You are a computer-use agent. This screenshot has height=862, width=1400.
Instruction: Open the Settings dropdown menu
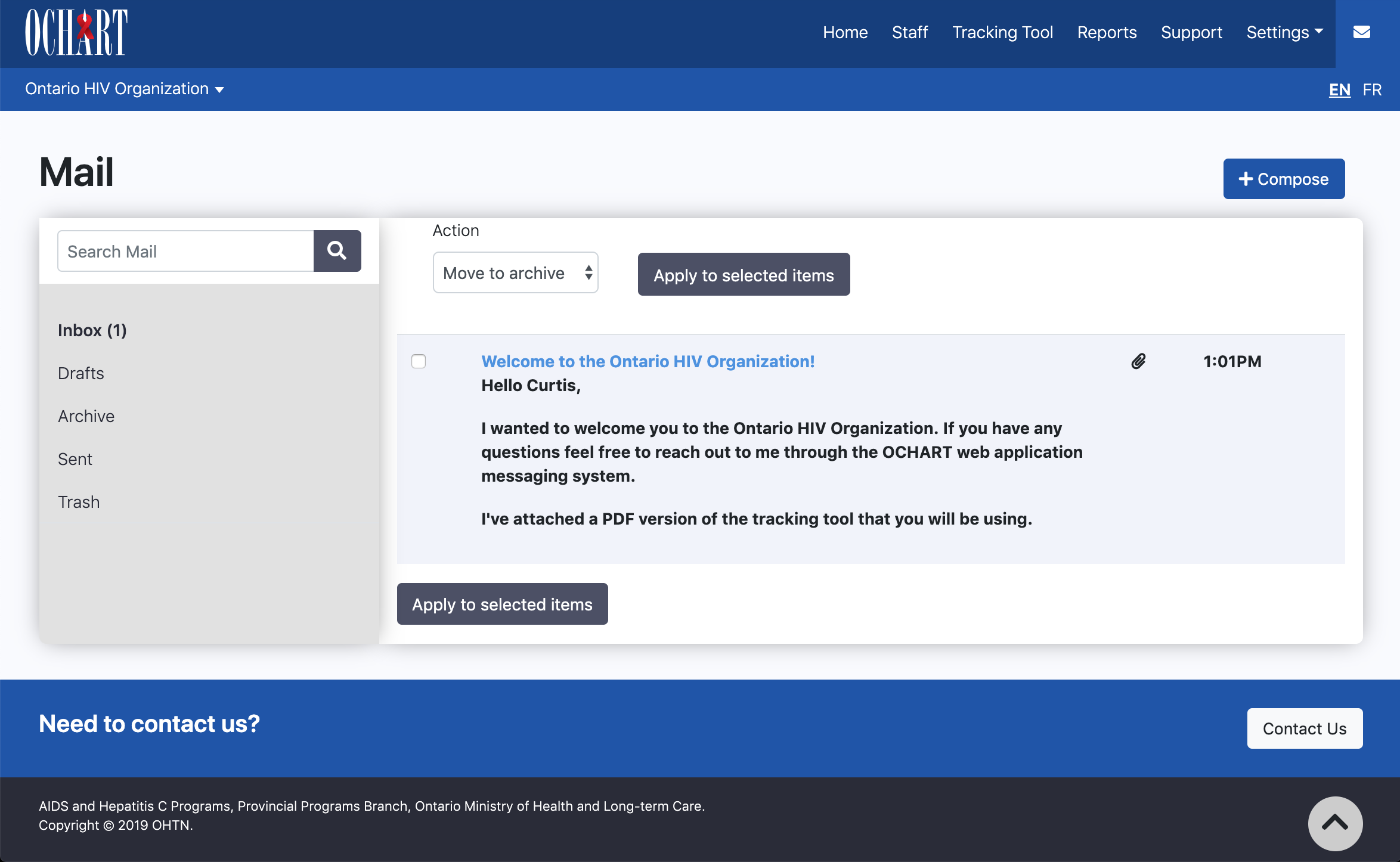point(1285,33)
